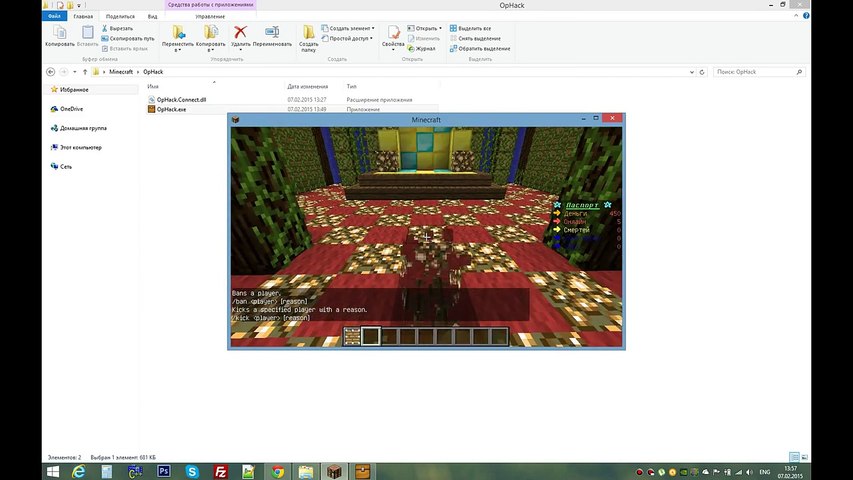Click Скопировать путь (copy path)

[128, 39]
